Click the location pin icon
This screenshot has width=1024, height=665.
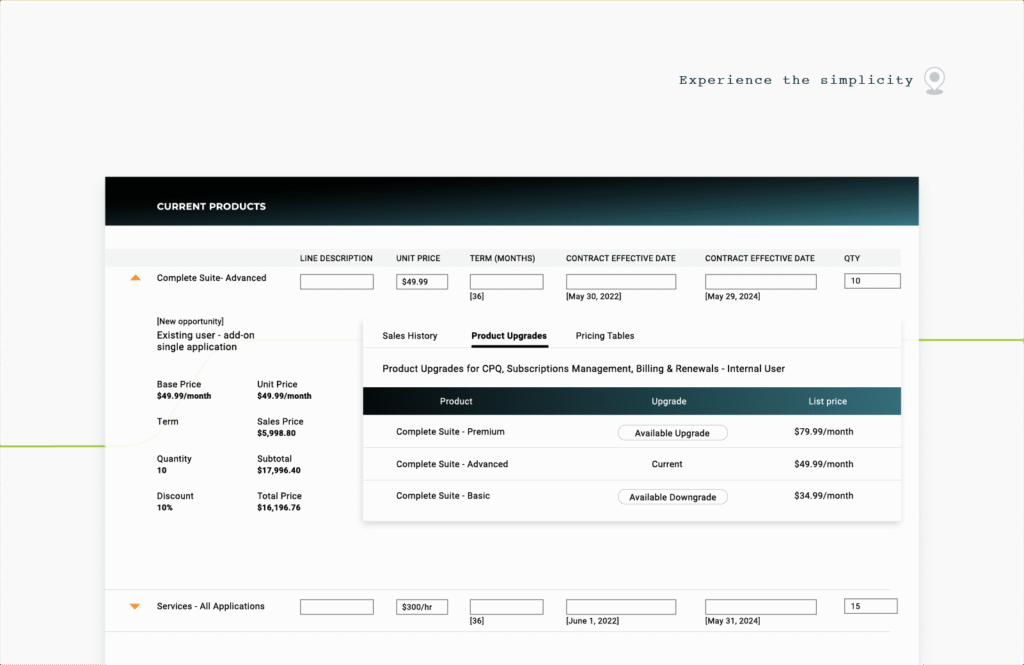pyautogui.click(x=934, y=80)
